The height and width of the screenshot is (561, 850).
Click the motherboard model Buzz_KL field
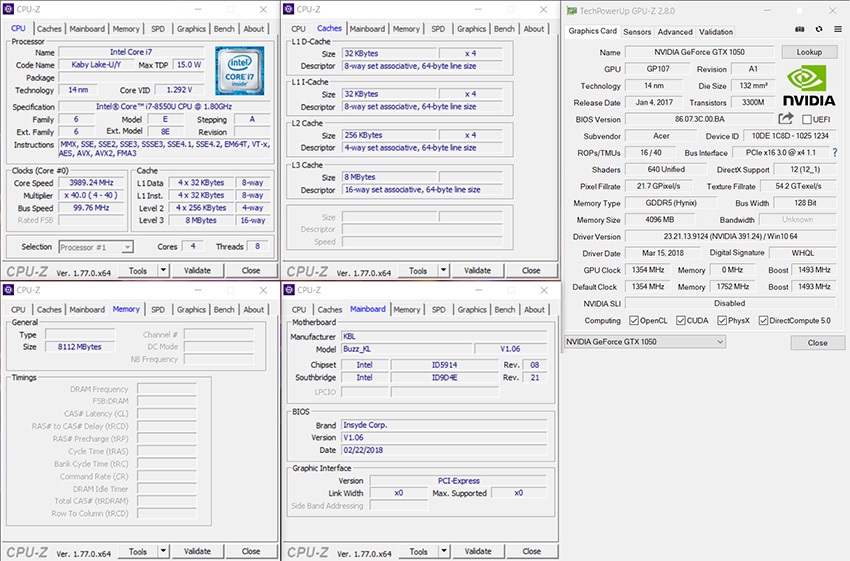[407, 349]
